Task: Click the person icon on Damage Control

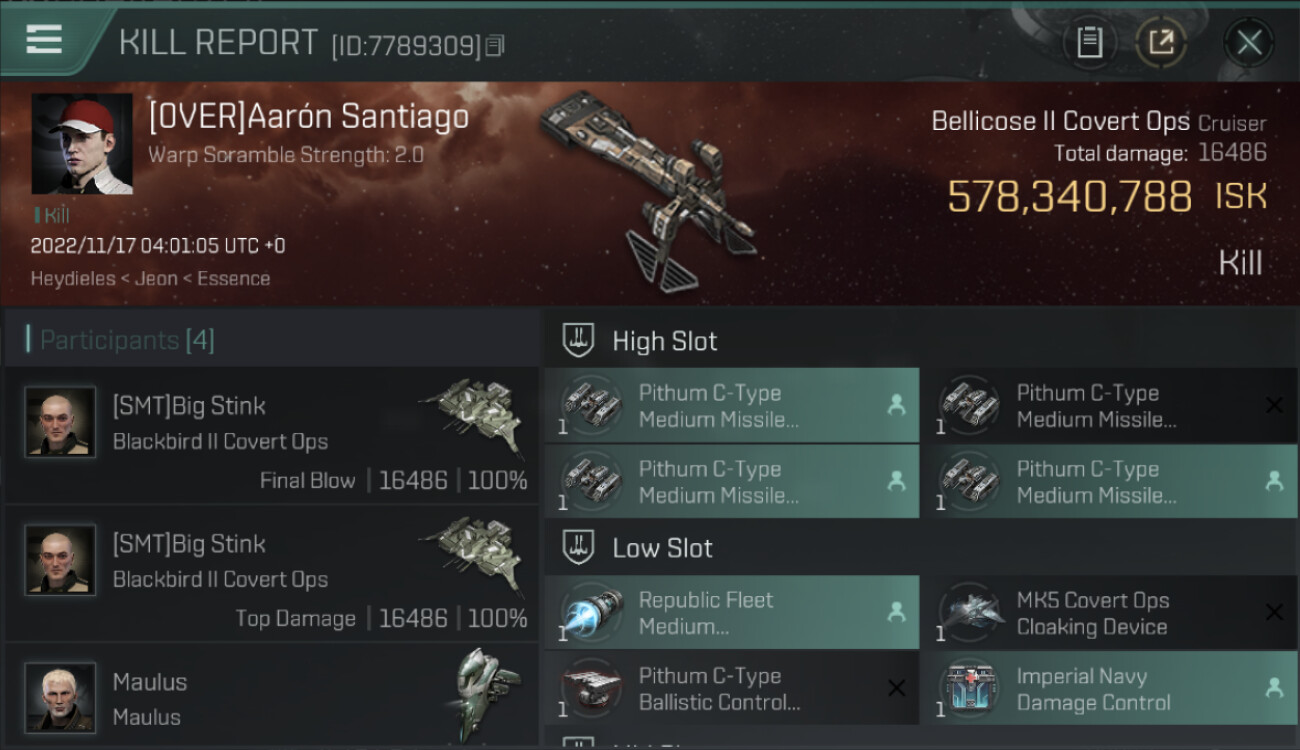Action: [x=1274, y=688]
